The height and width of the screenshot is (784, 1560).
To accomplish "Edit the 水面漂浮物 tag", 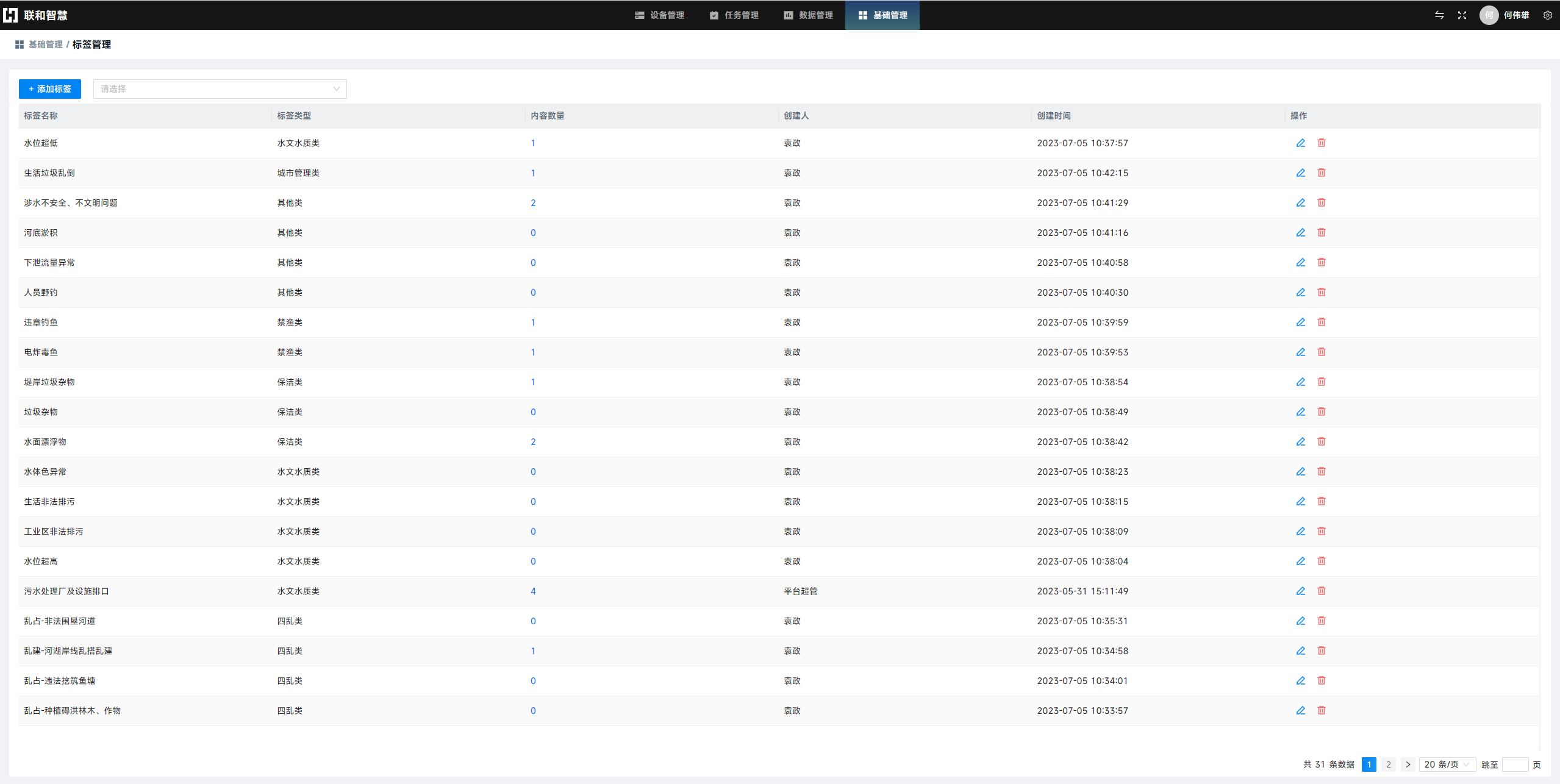I will point(1300,442).
